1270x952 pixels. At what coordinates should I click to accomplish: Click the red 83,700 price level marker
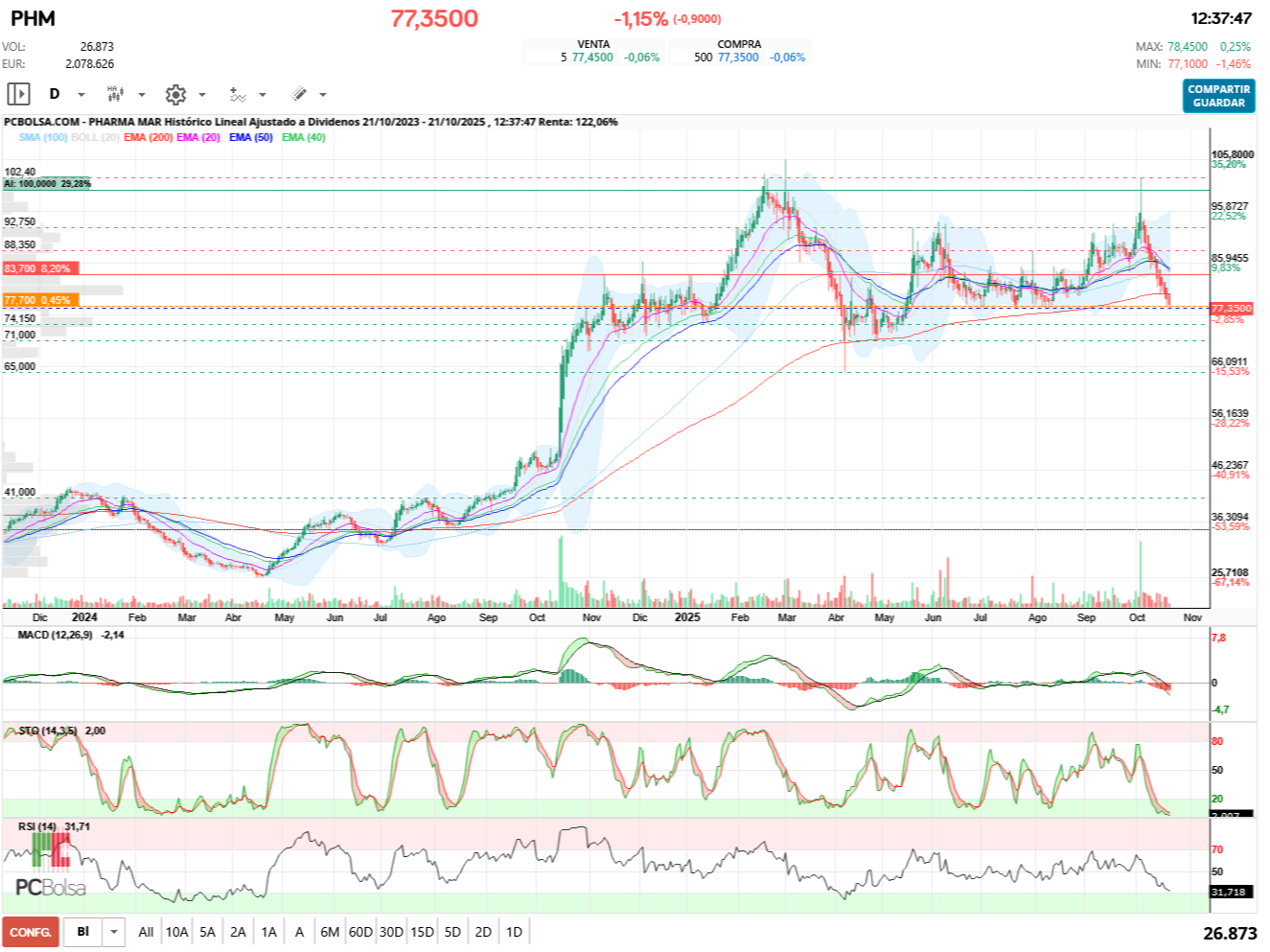(40, 268)
